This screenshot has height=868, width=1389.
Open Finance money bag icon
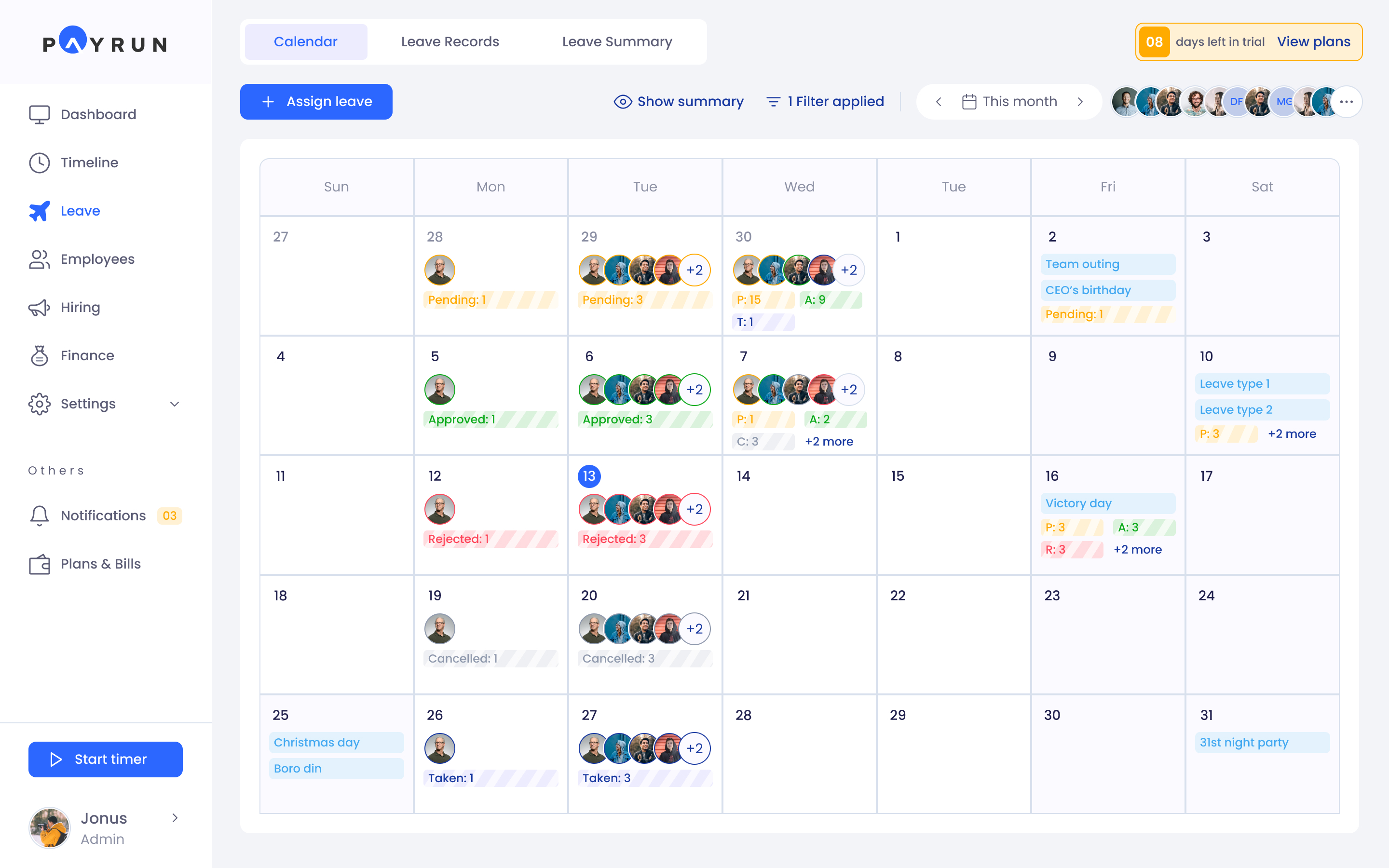[39, 356]
